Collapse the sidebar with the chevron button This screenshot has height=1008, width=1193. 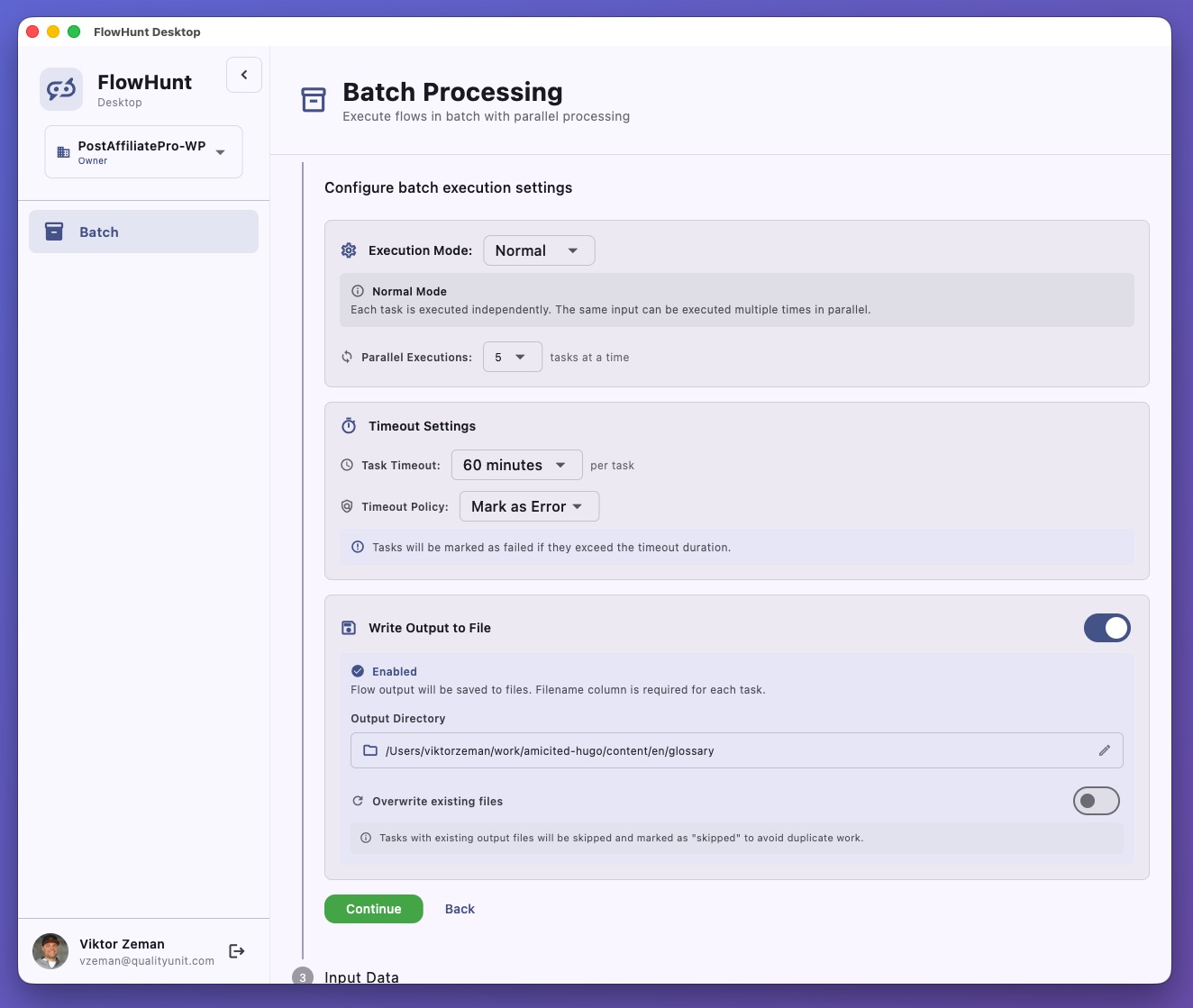click(x=243, y=75)
